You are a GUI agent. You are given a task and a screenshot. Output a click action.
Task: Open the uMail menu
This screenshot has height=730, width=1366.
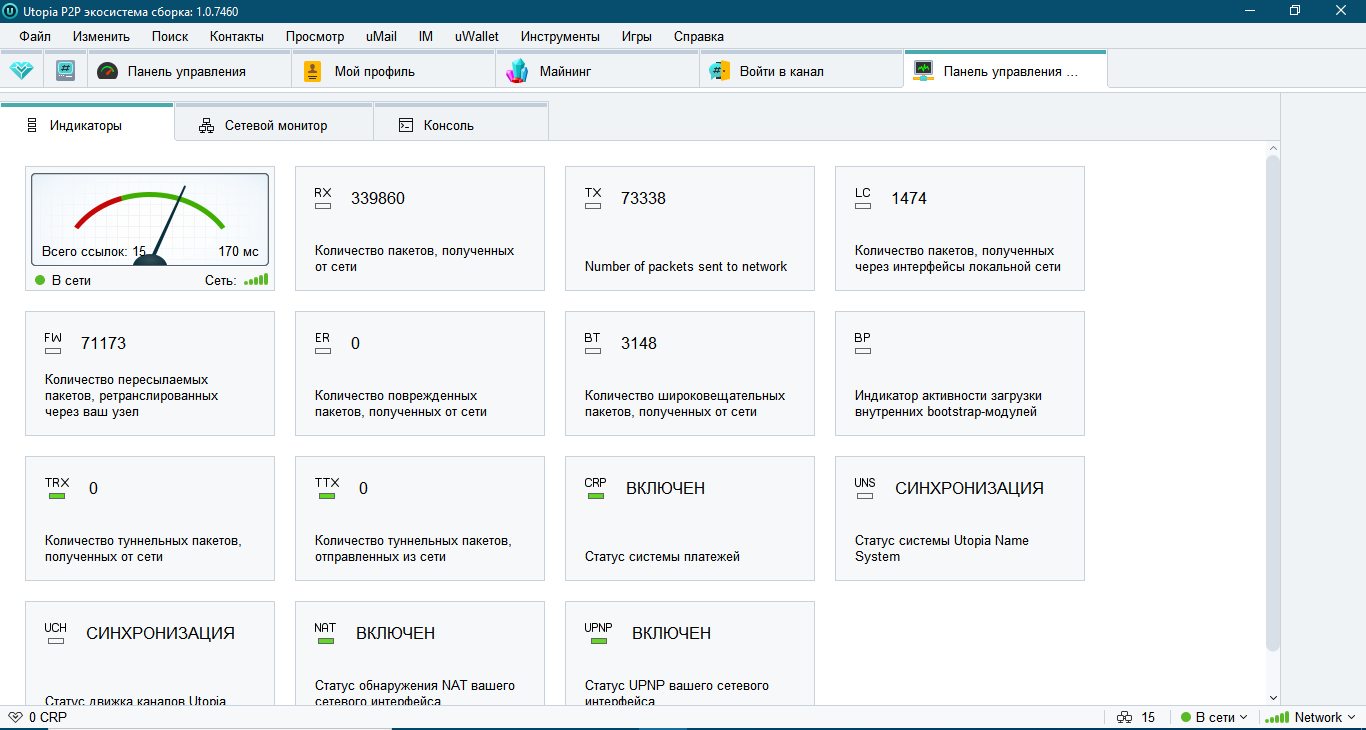coord(381,36)
